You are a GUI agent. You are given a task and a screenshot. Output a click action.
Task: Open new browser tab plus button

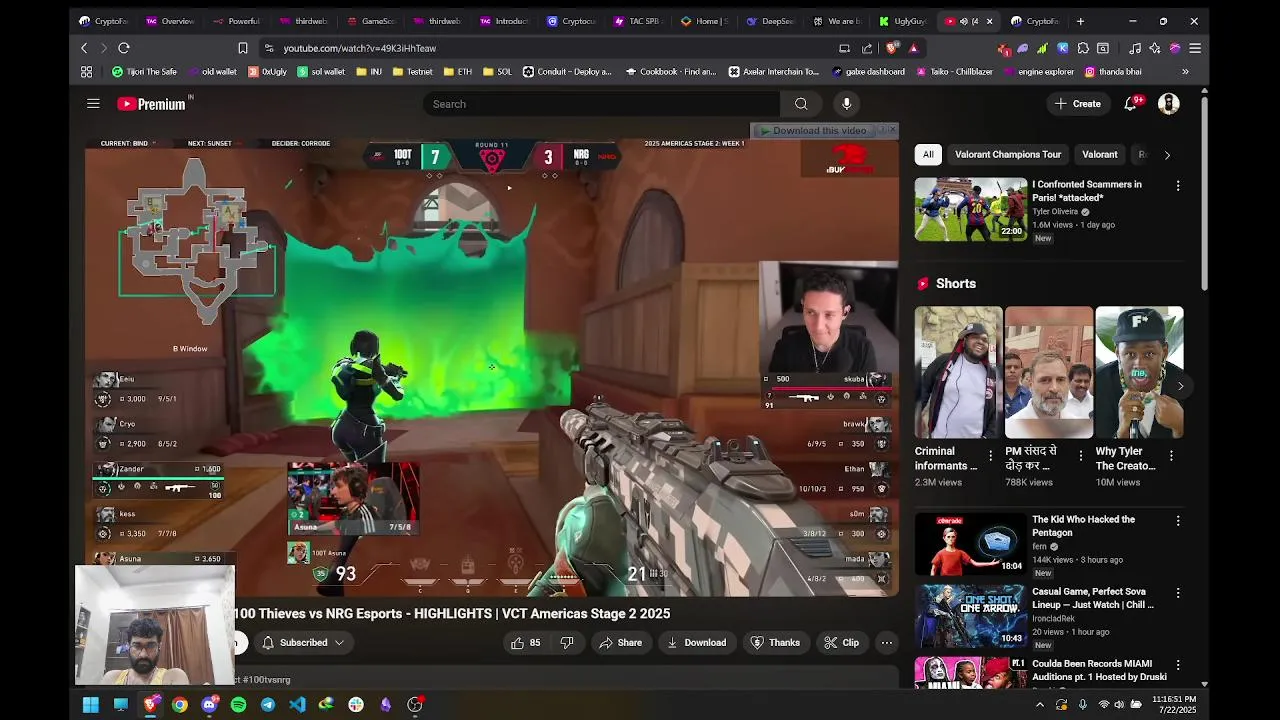pyautogui.click(x=1080, y=21)
